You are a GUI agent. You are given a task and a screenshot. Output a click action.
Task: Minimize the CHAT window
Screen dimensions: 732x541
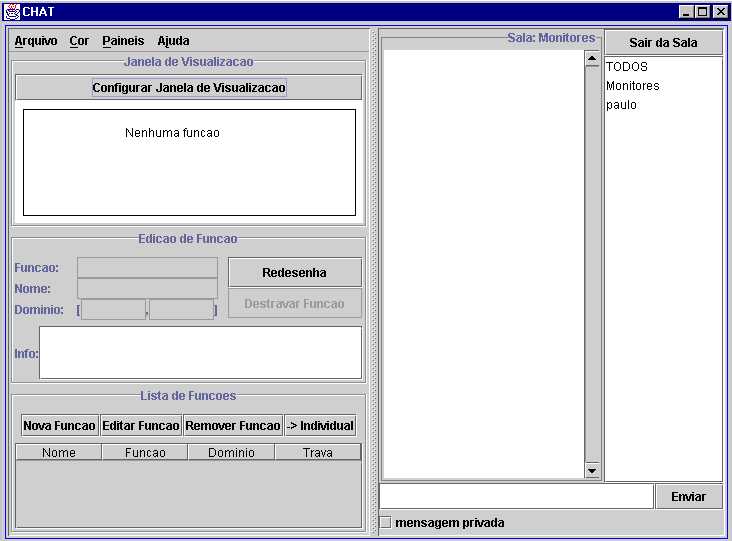click(686, 12)
